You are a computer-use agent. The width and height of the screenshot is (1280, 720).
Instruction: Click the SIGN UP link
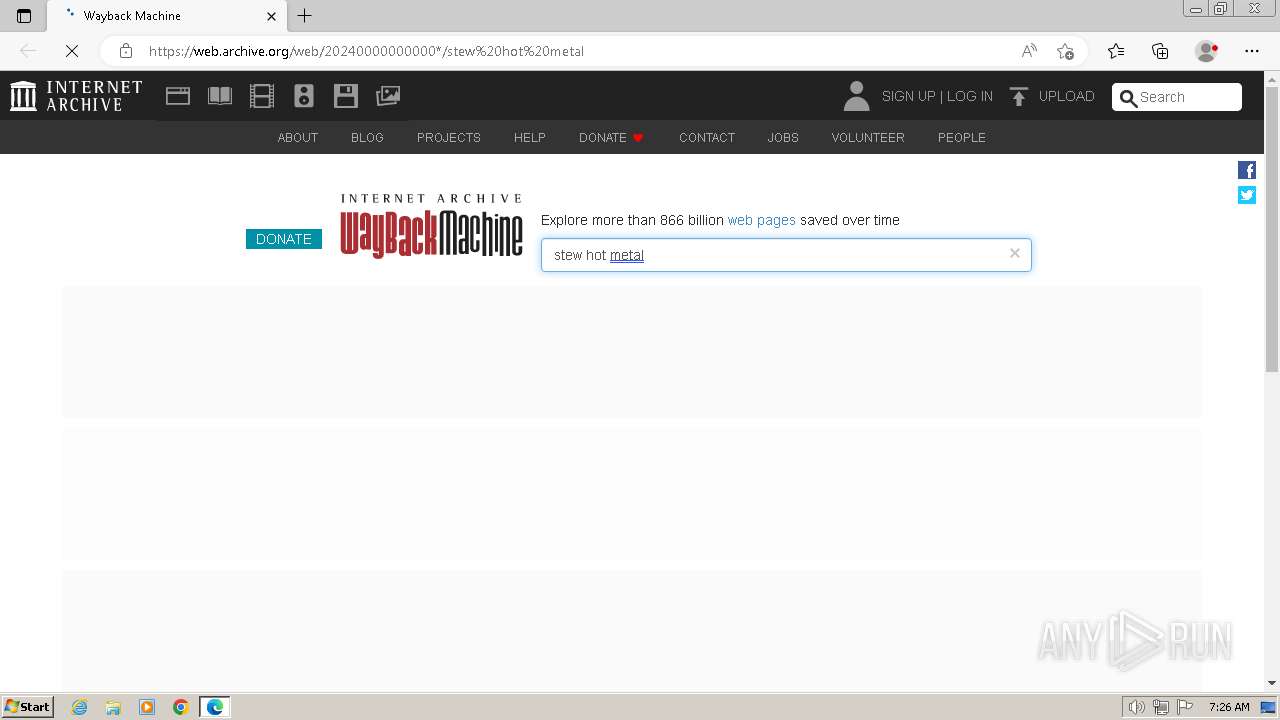point(908,96)
